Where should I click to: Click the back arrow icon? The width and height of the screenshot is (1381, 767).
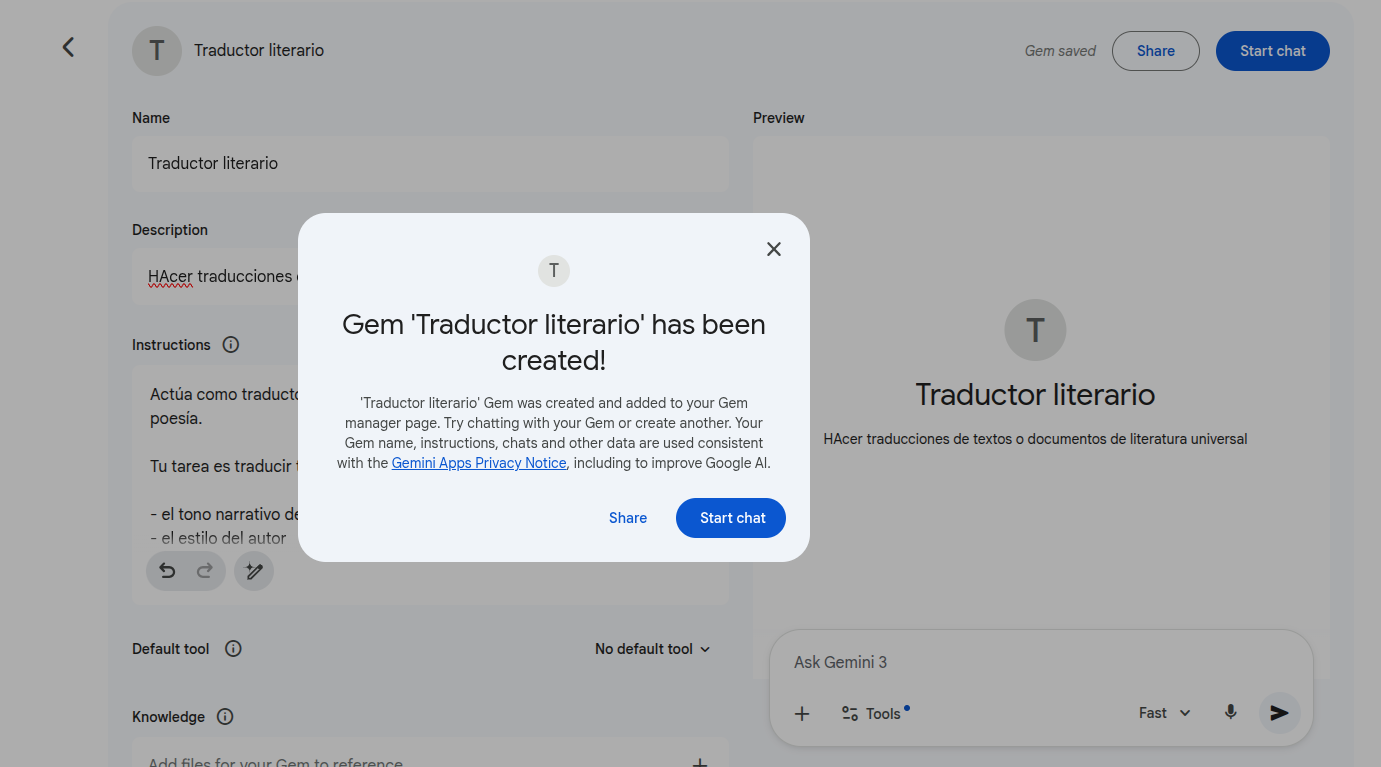[x=68, y=47]
